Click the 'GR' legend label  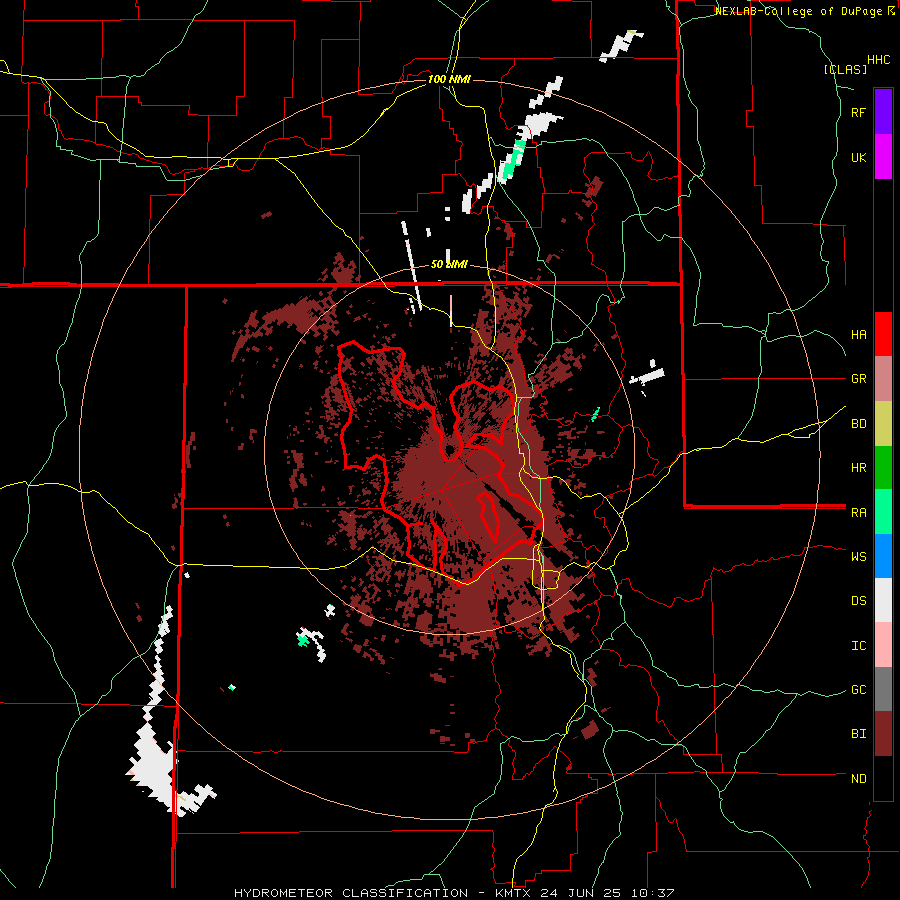click(858, 379)
